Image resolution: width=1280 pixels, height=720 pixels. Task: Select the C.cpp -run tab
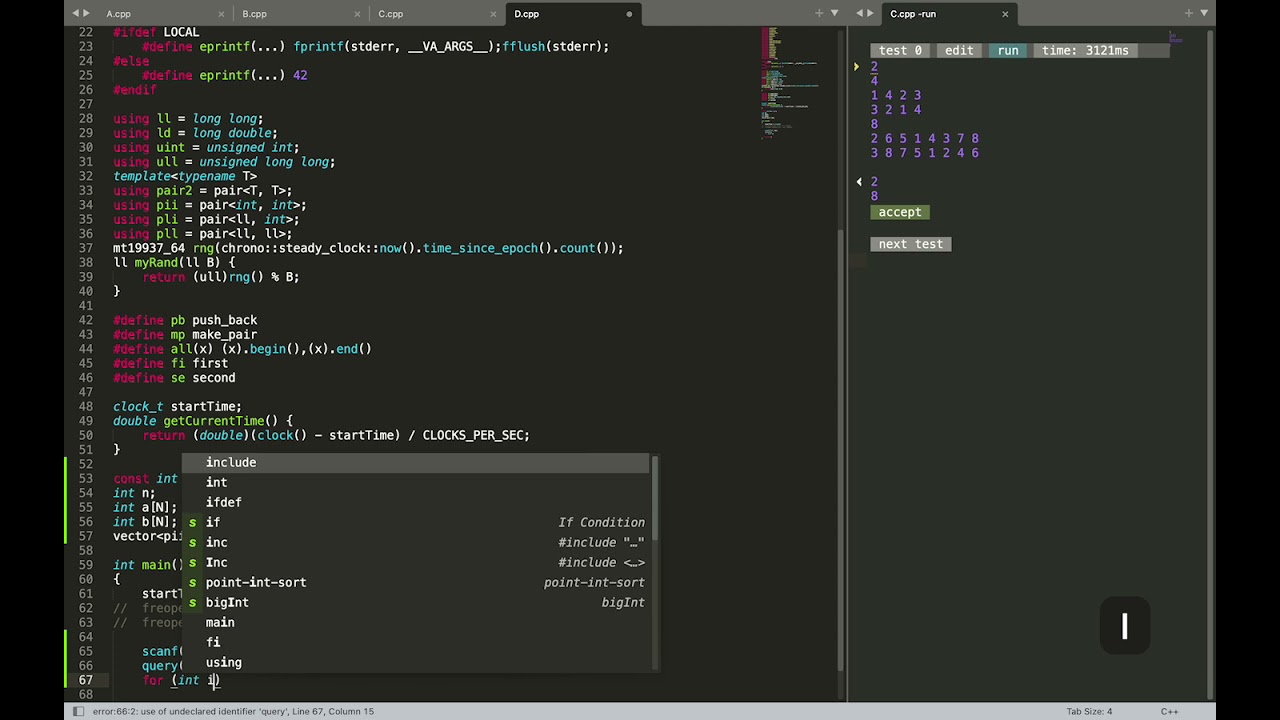click(x=912, y=14)
